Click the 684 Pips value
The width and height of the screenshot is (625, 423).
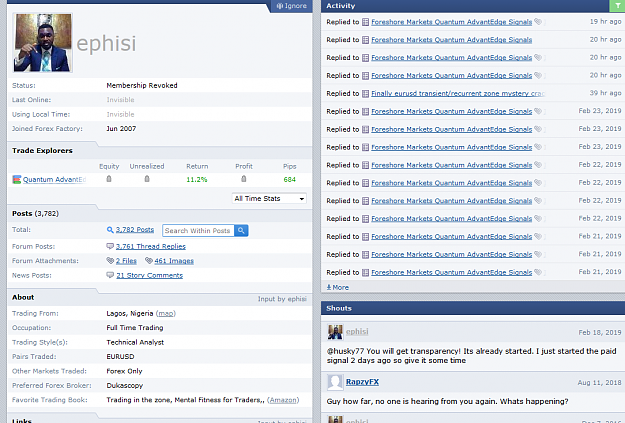289,180
